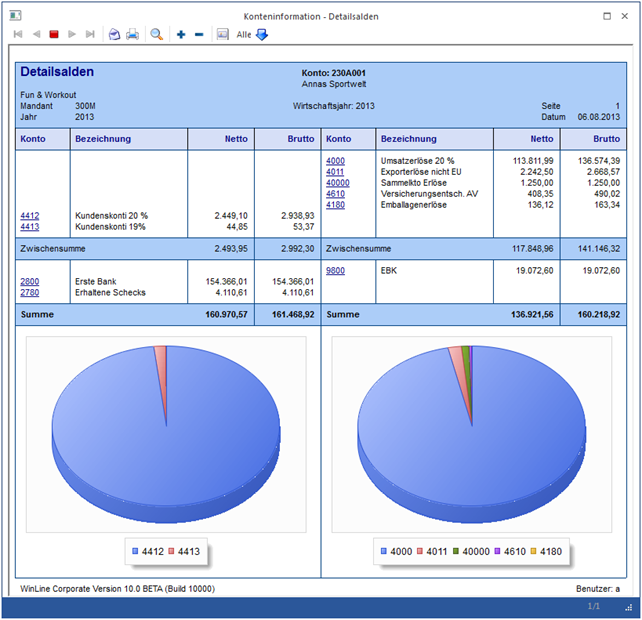Jump to last page of report
Image resolution: width=642 pixels, height=620 pixels.
click(90, 34)
